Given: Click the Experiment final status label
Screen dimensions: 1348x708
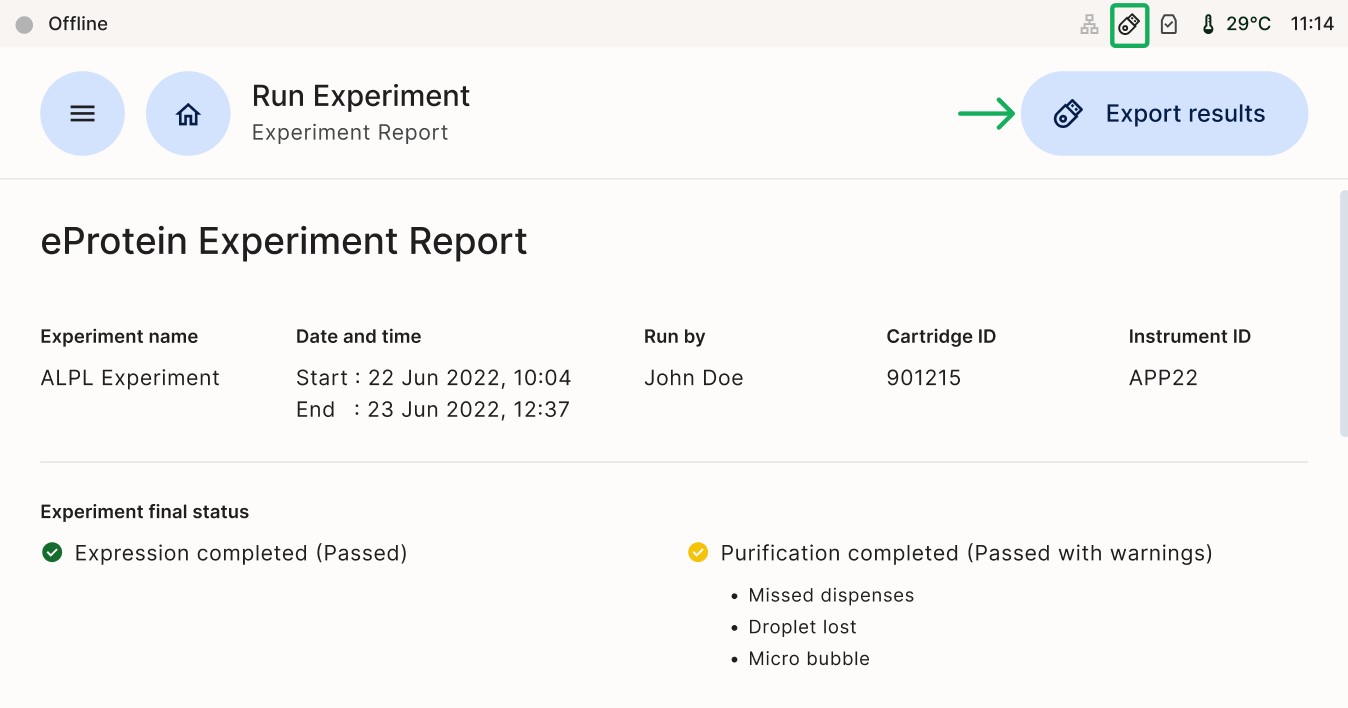Looking at the screenshot, I should (x=145, y=512).
